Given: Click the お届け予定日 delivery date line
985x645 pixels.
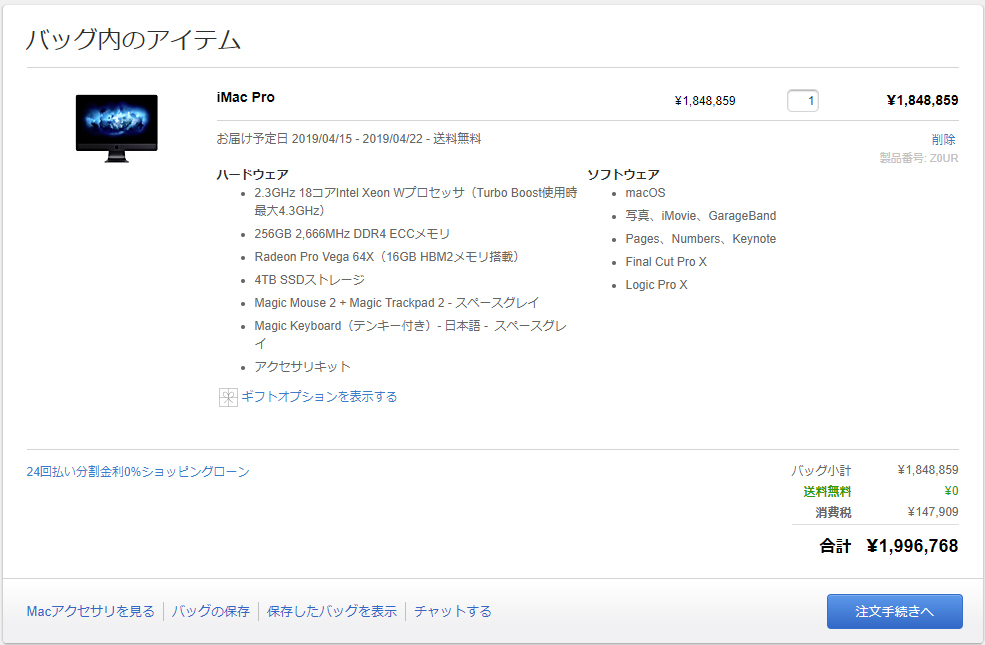Looking at the screenshot, I should [x=349, y=138].
